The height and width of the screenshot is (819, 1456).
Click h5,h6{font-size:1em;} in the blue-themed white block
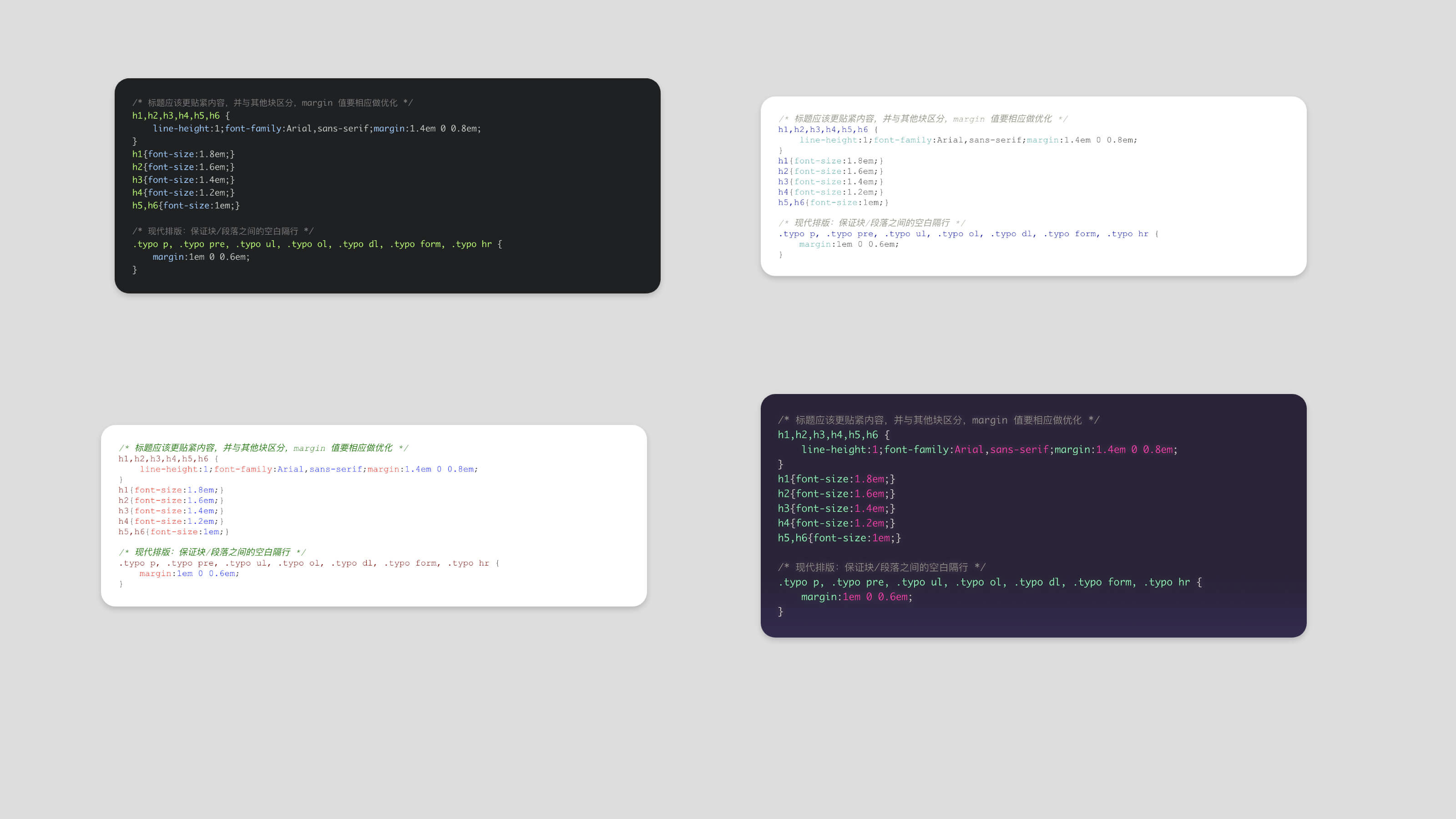[x=833, y=202]
